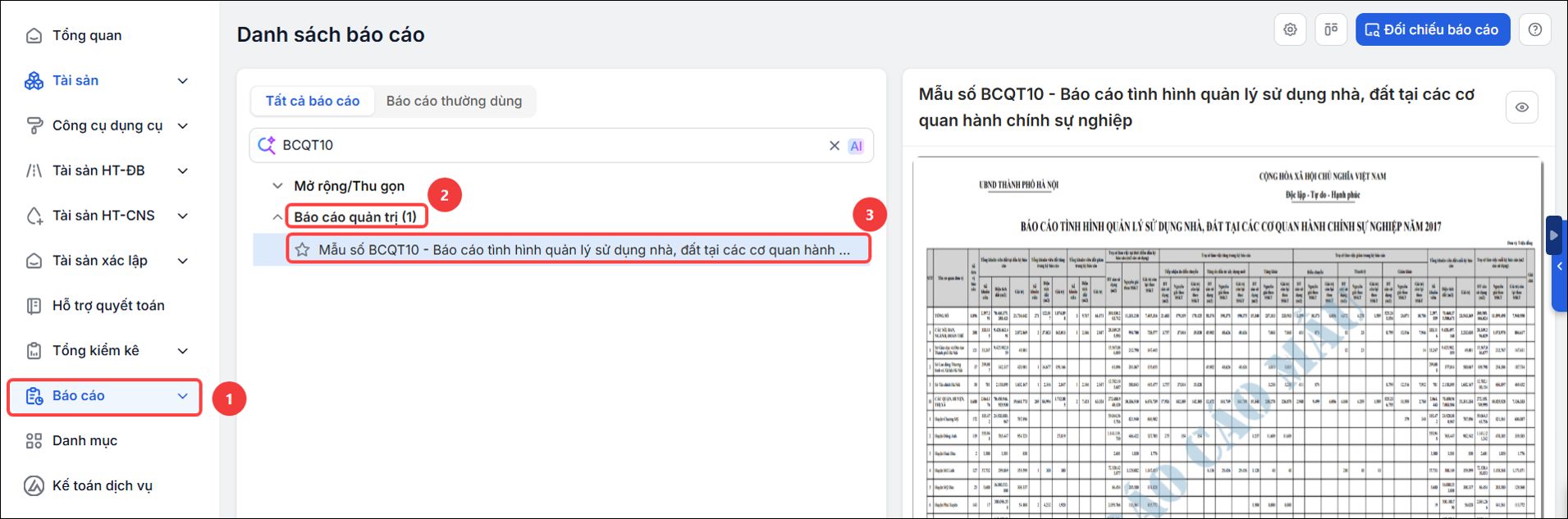The image size is (1568, 519).
Task: Star the Mẫu số BCQT10 report as favorite
Action: click(x=302, y=249)
